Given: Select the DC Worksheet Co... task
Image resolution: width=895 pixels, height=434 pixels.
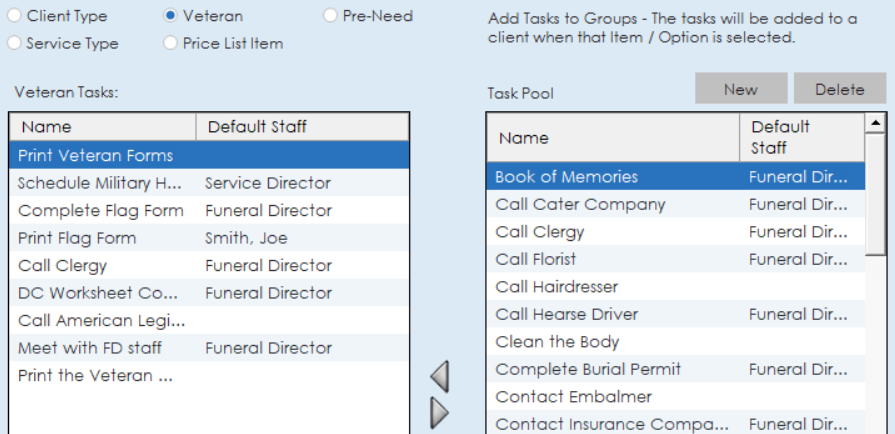Looking at the screenshot, I should (209, 293).
